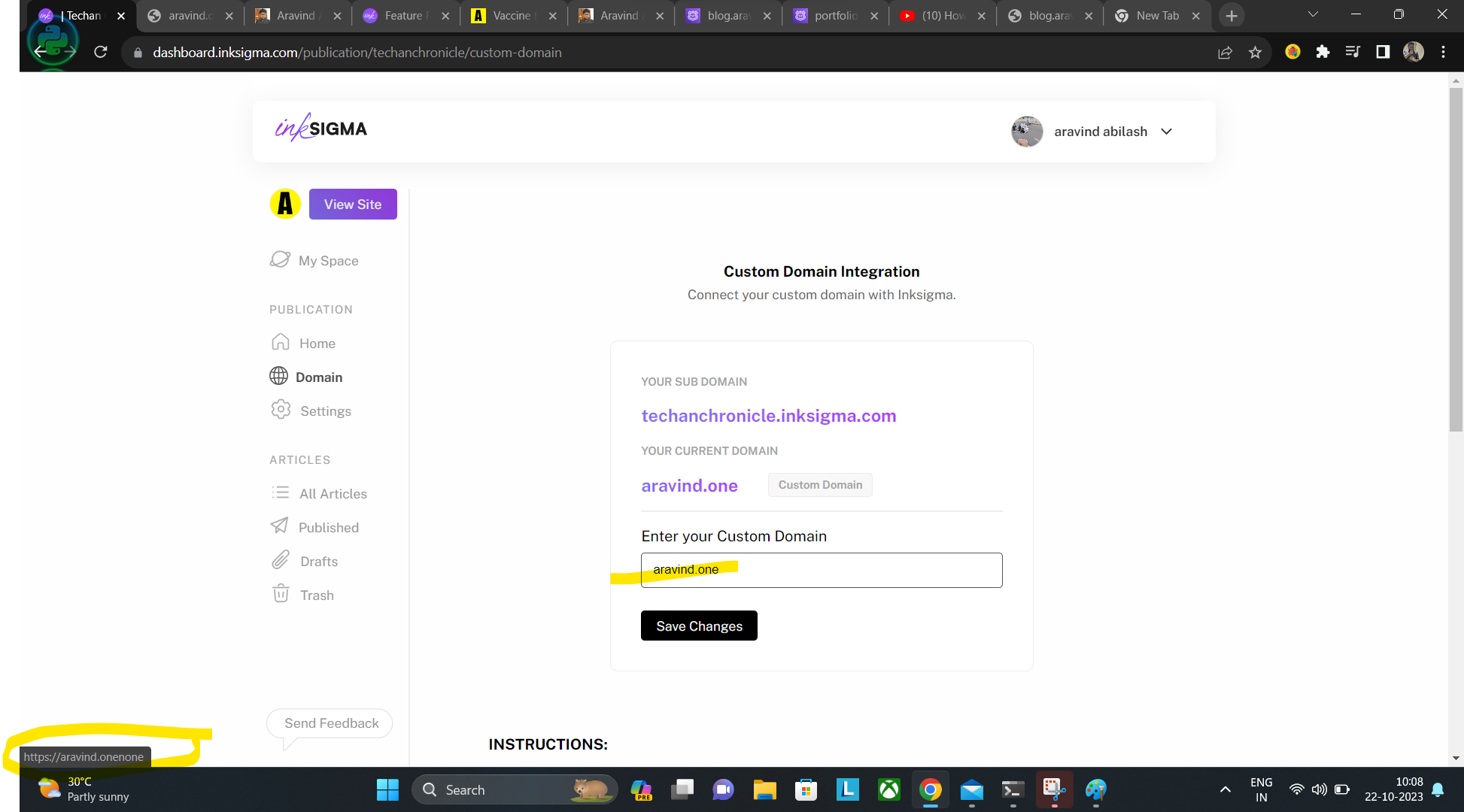Select the Domain globe icon
This screenshot has height=812, width=1464.
pos(279,376)
